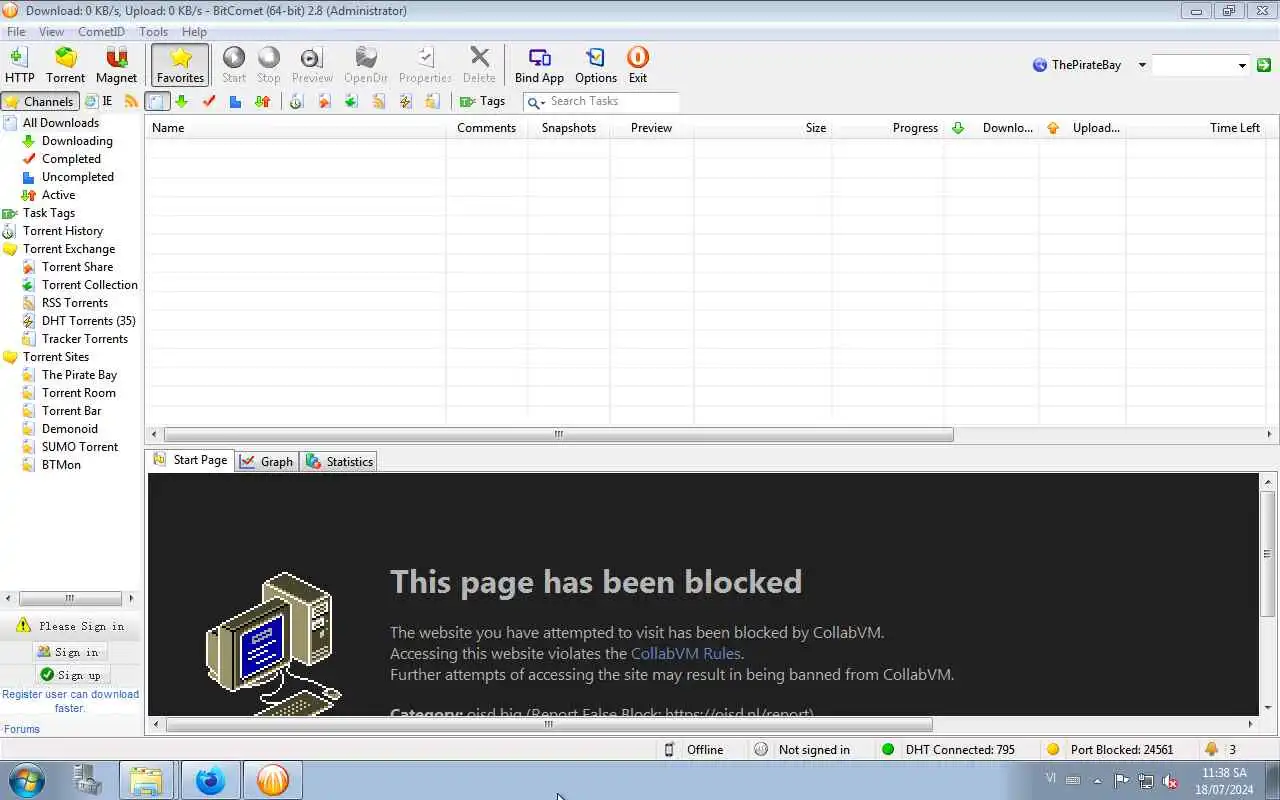Image resolution: width=1280 pixels, height=800 pixels.
Task: Open the CometID menu
Action: click(101, 32)
